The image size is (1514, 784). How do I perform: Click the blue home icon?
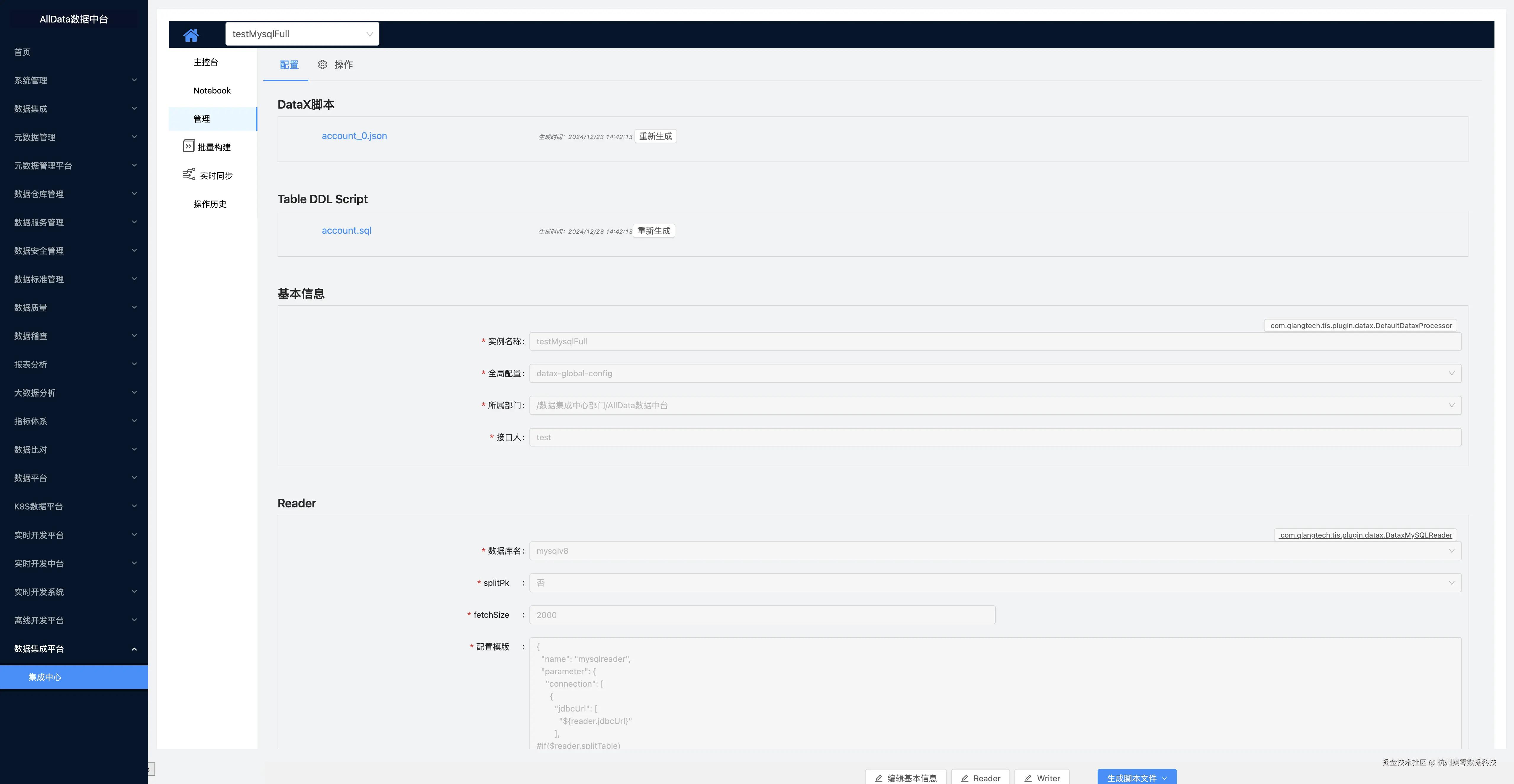[x=191, y=35]
